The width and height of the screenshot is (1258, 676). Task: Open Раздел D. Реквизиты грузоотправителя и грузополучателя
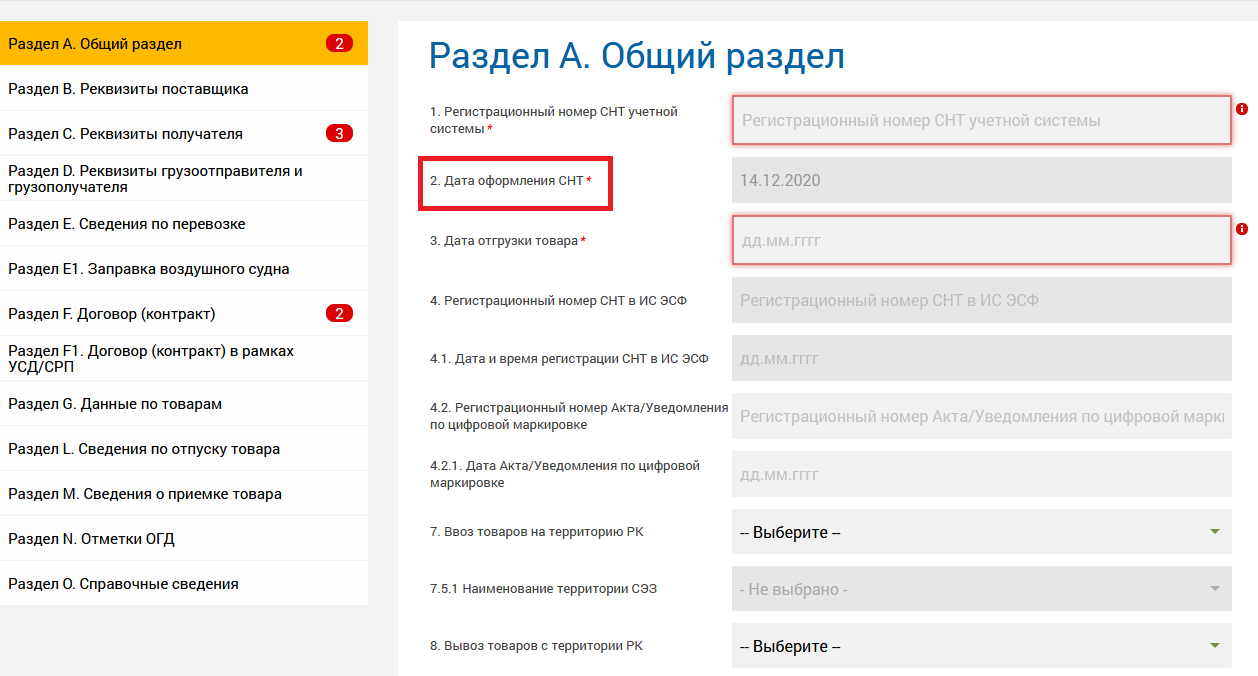click(184, 179)
